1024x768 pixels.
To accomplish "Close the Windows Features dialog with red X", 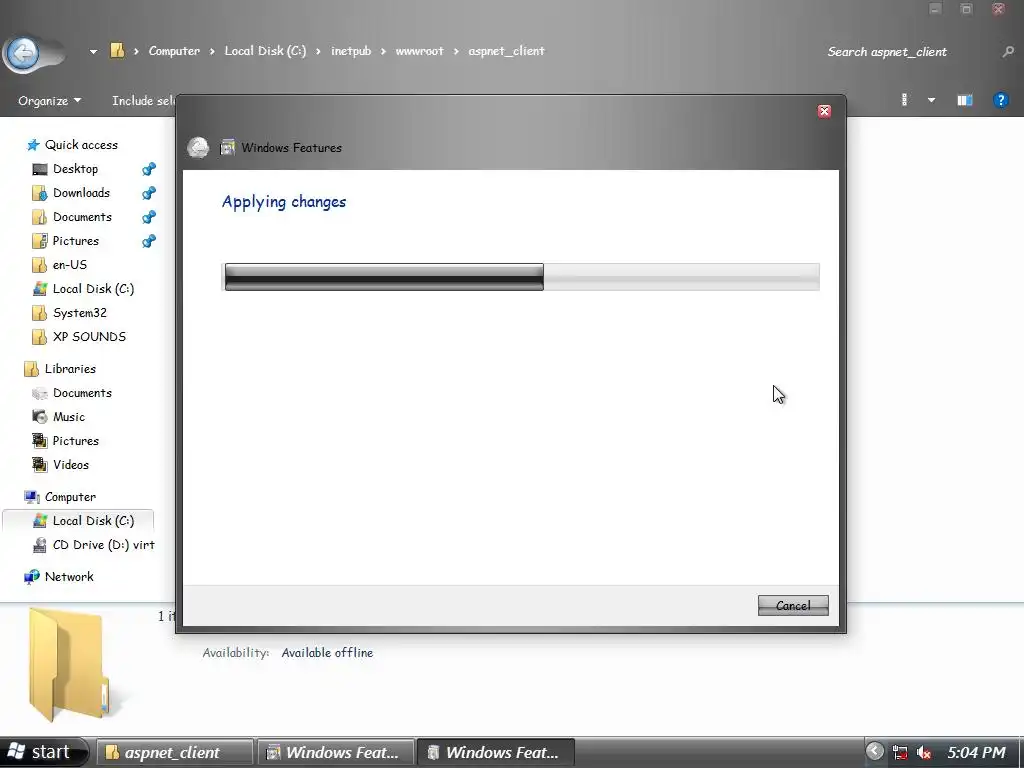I will coord(824,111).
